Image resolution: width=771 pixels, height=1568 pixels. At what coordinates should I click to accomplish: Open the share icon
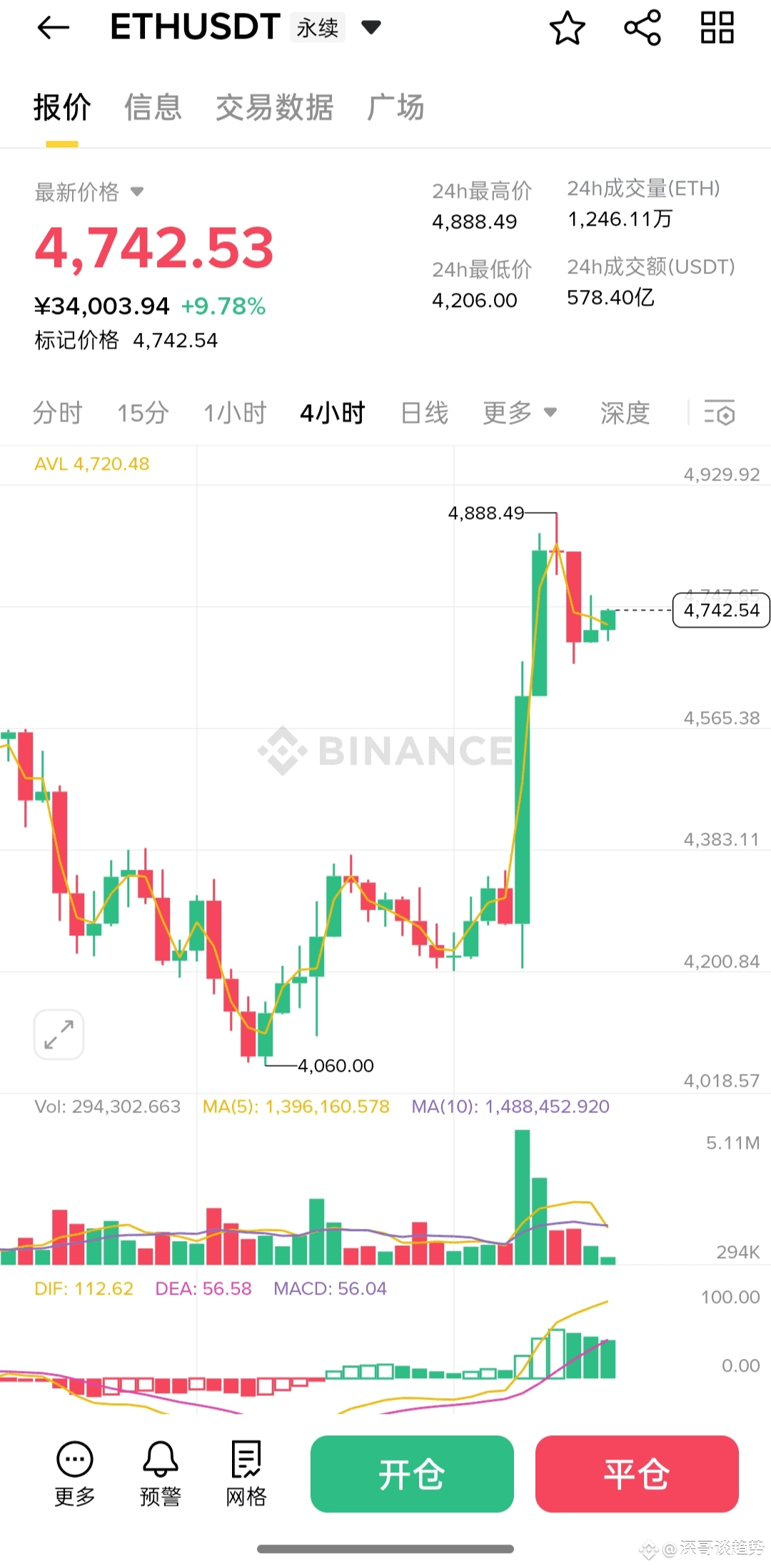click(x=642, y=28)
